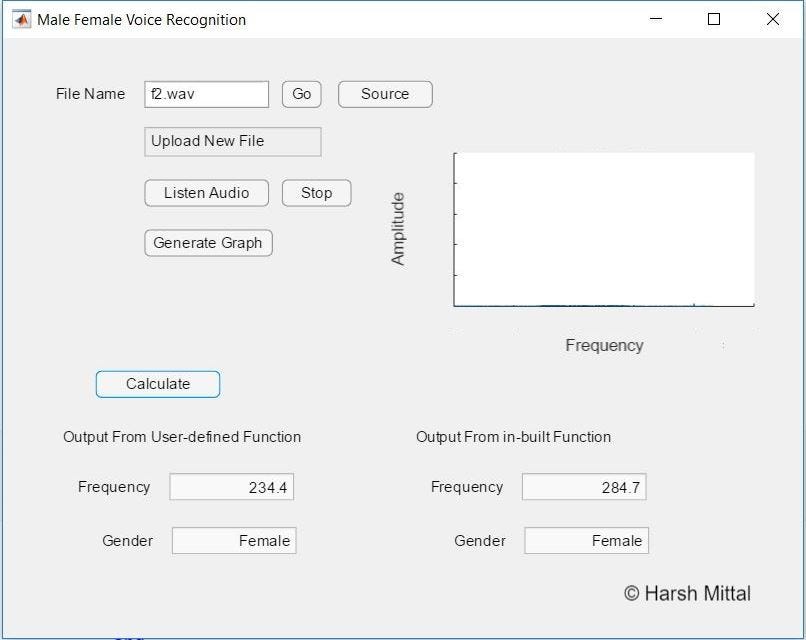Click 'Output From in-built Function' text
The height and width of the screenshot is (640, 806).
pyautogui.click(x=514, y=437)
